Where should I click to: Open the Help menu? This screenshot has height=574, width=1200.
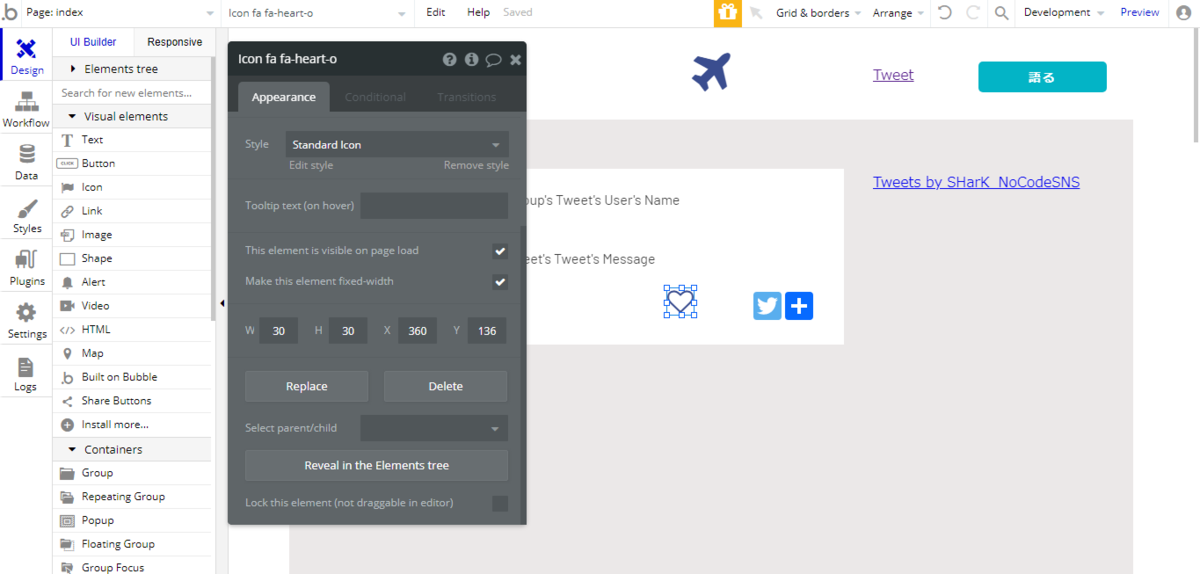click(478, 13)
